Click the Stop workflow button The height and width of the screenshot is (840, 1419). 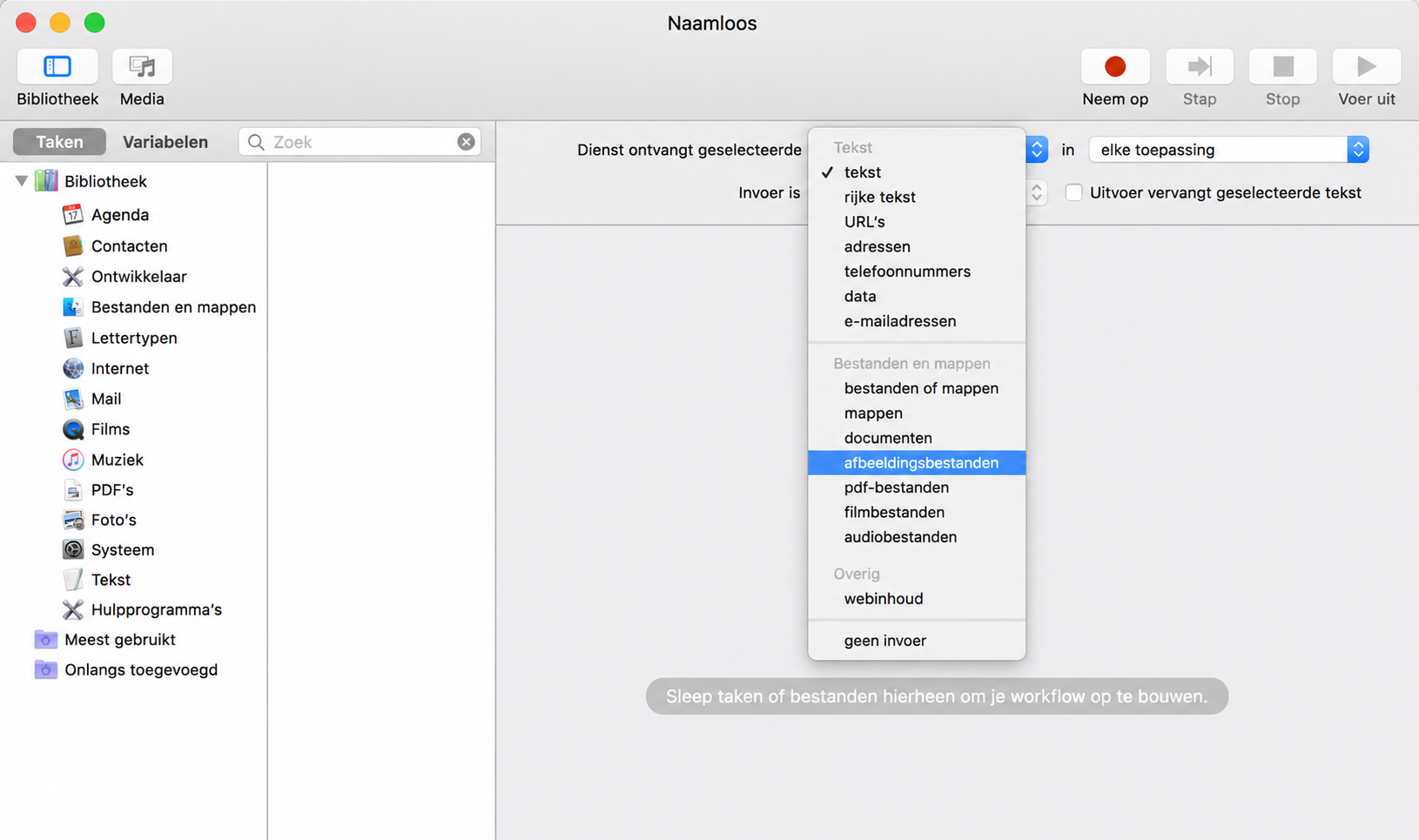pos(1282,66)
